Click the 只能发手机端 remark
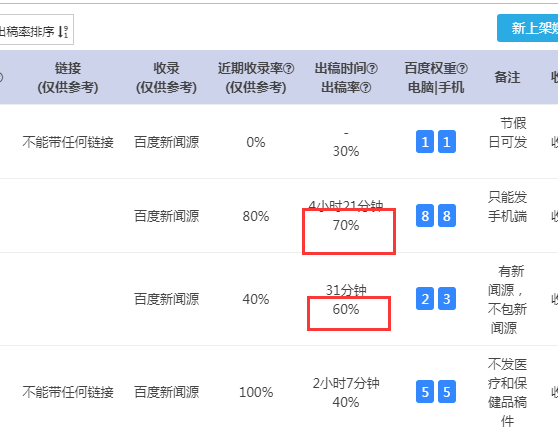Image resolution: width=558 pixels, height=429 pixels. [507, 207]
